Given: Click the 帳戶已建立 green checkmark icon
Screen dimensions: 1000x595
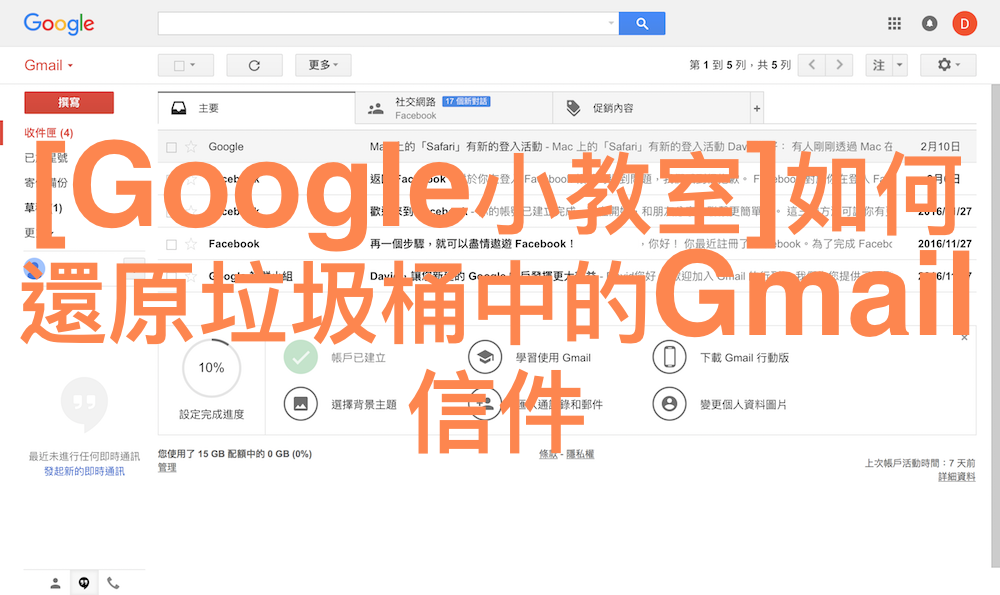Looking at the screenshot, I should point(300,357).
